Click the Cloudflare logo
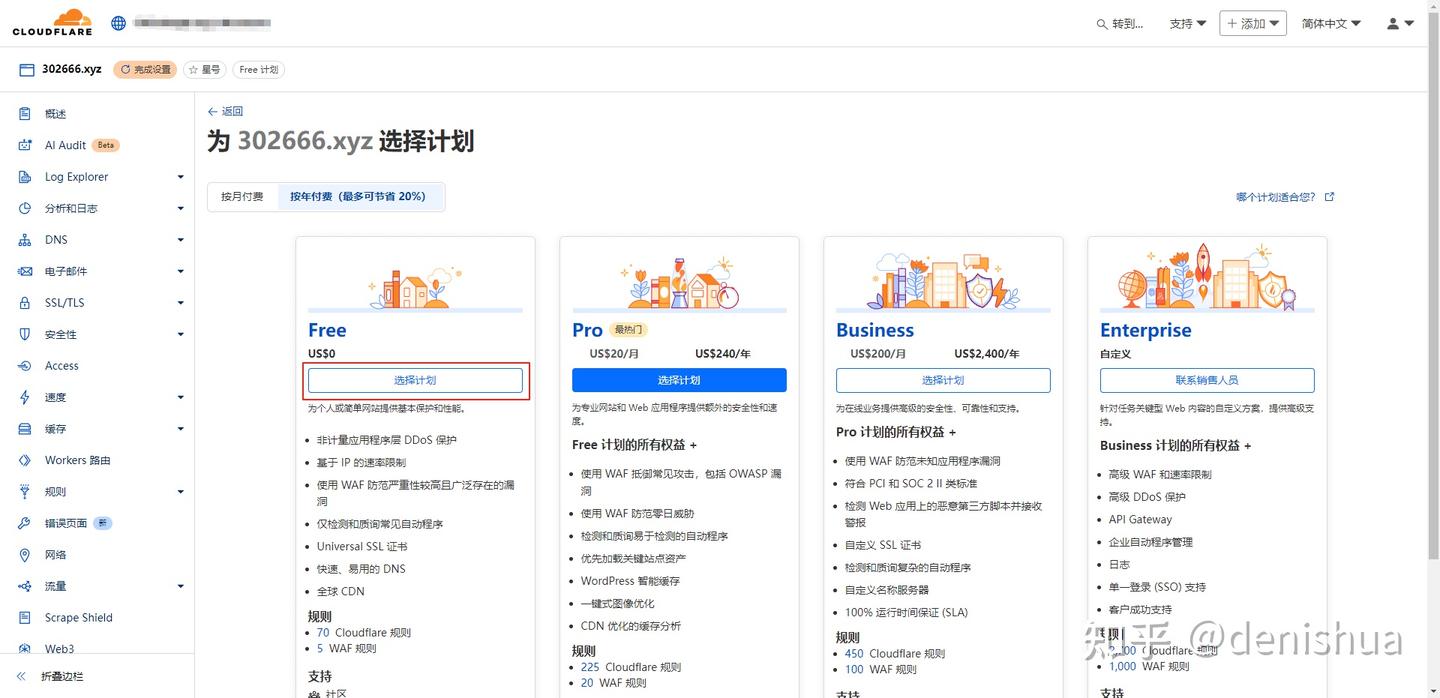The width and height of the screenshot is (1440, 698). (51, 21)
